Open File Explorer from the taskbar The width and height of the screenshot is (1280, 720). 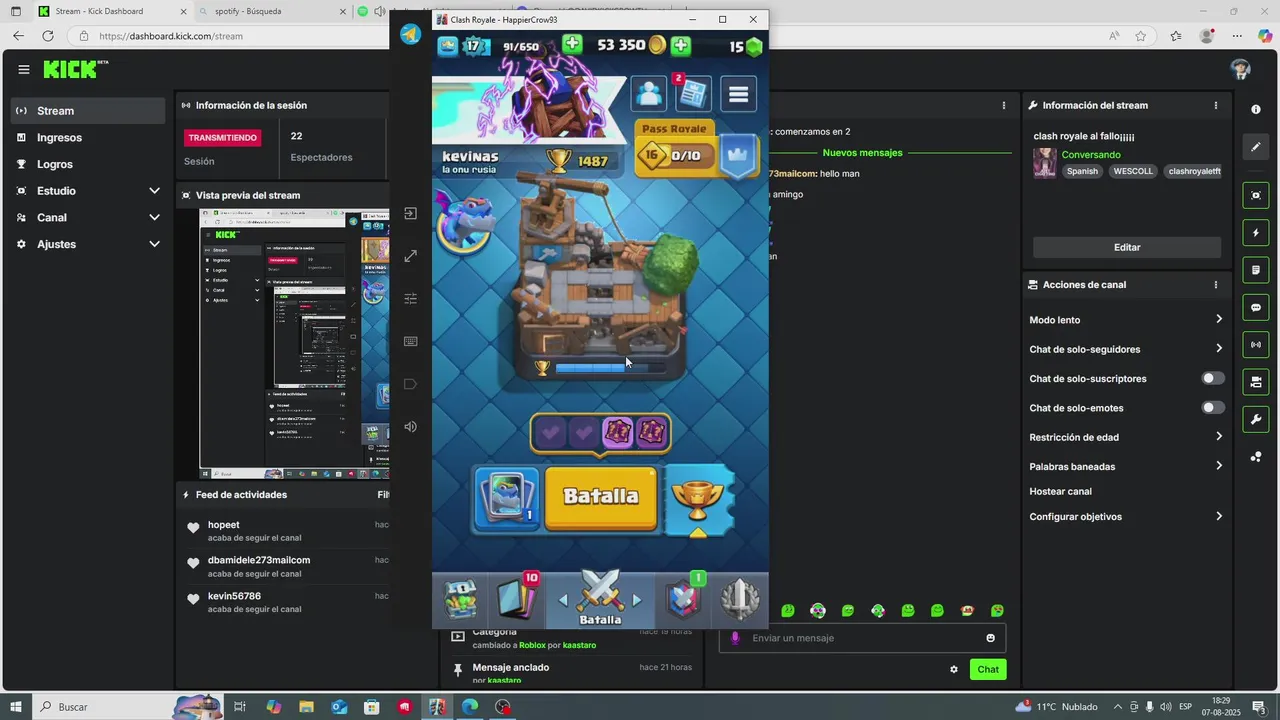click(306, 707)
